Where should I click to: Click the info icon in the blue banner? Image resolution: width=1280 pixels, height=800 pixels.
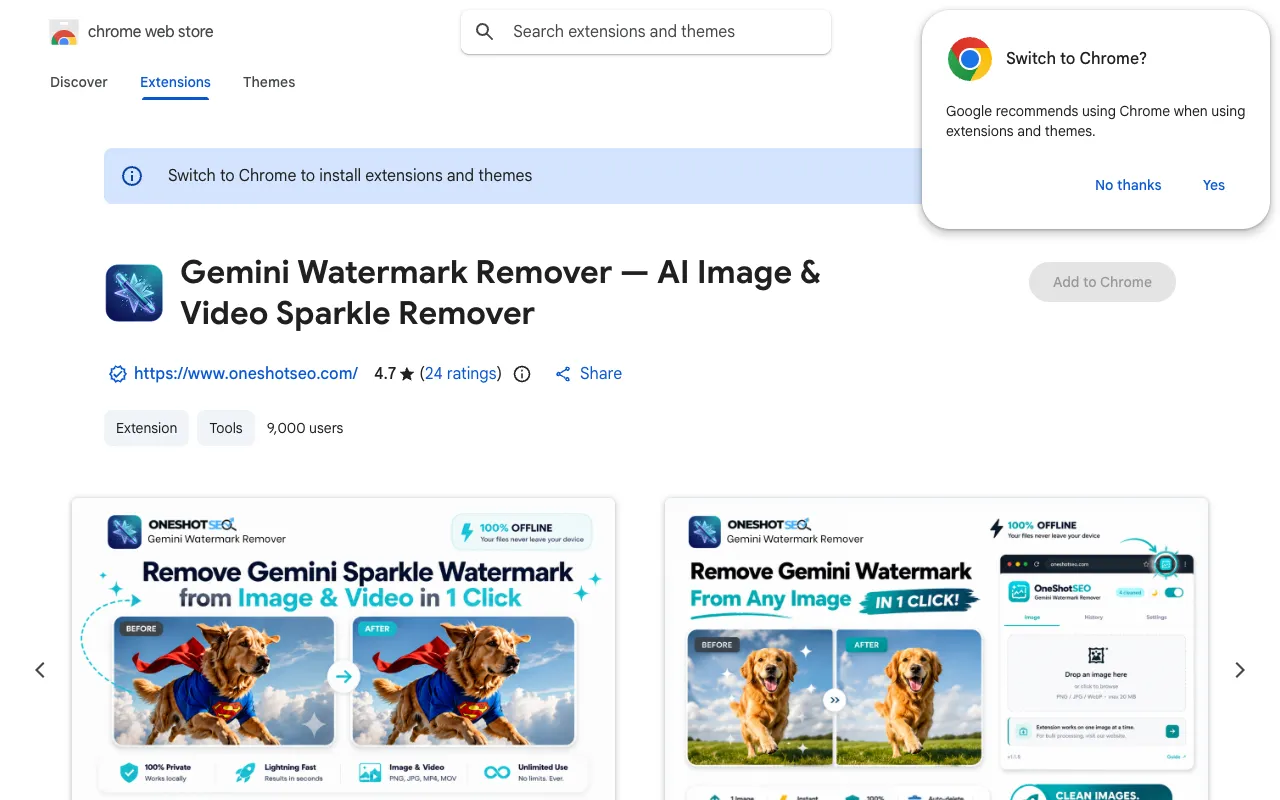click(132, 176)
